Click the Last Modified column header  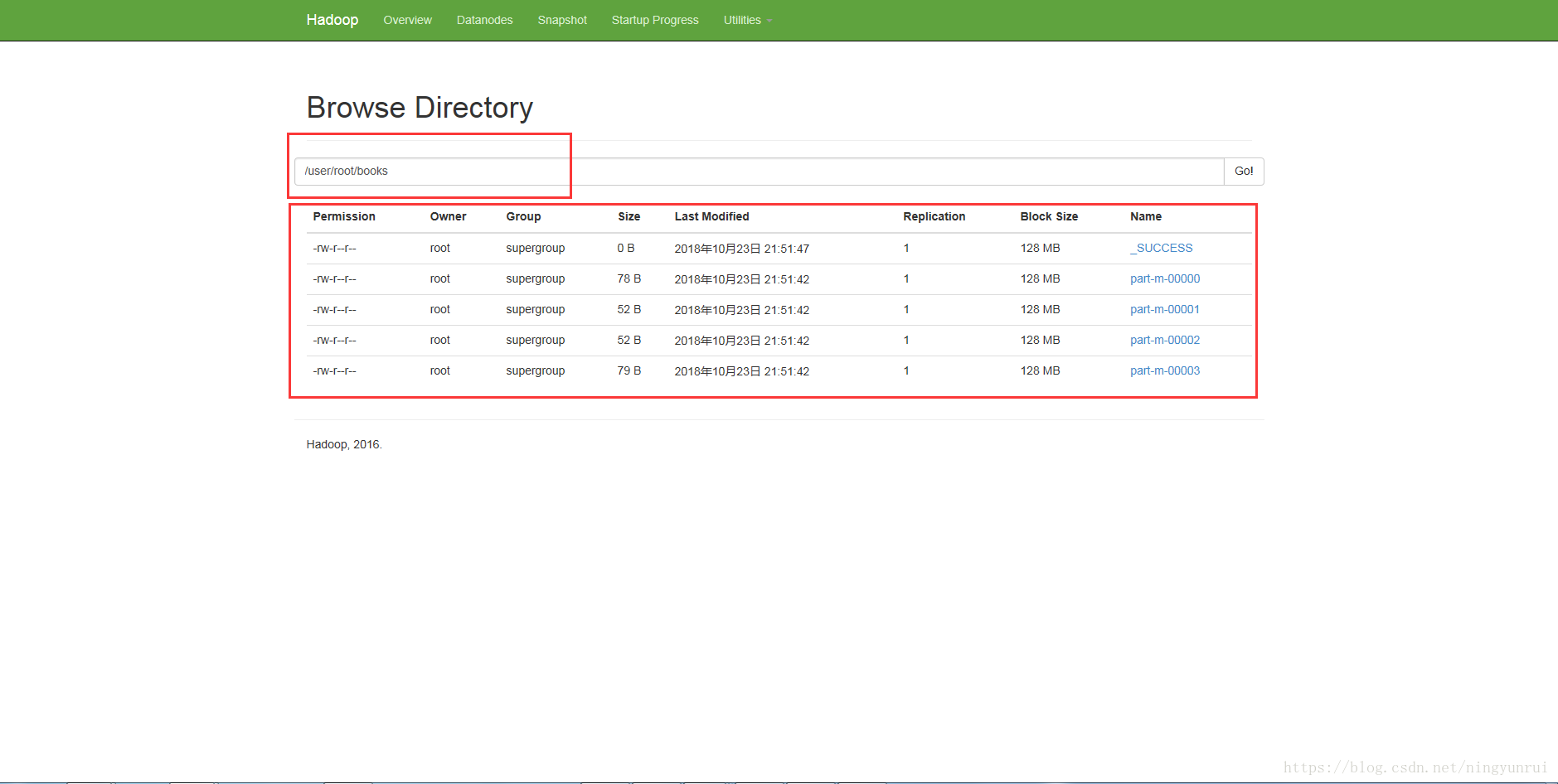711,216
